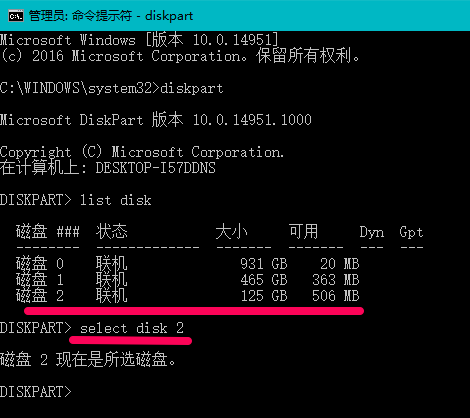
Task: Click the 125 GB size value
Action: 264,296
